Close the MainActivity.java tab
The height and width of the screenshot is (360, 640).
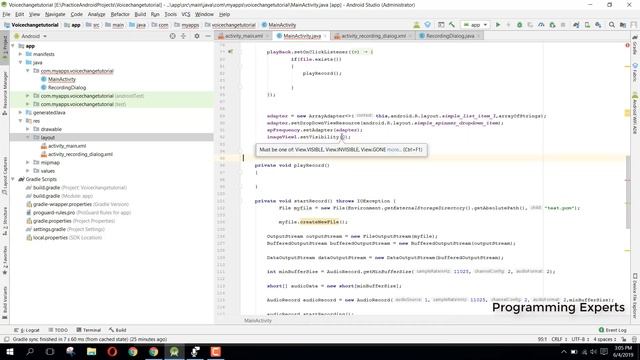tap(326, 36)
